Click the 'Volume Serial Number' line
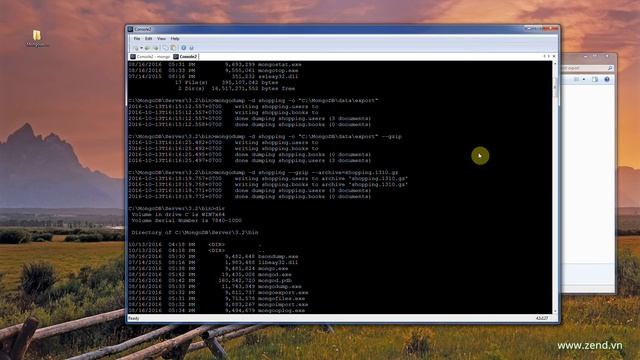Viewport: 640px width, 360px height. pyautogui.click(x=187, y=220)
